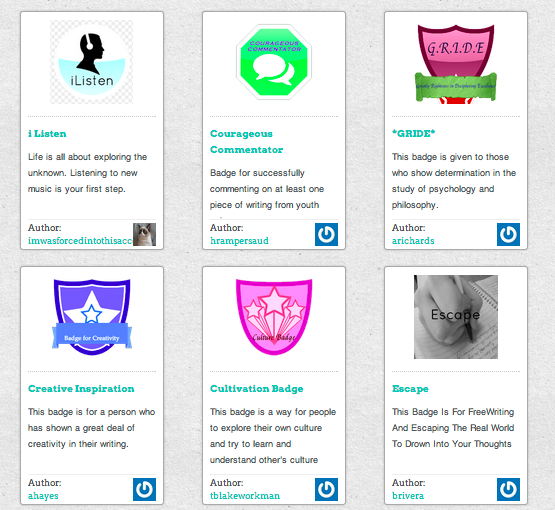
Task: Open the "*GRIDE*" badge title link
Action: point(413,134)
